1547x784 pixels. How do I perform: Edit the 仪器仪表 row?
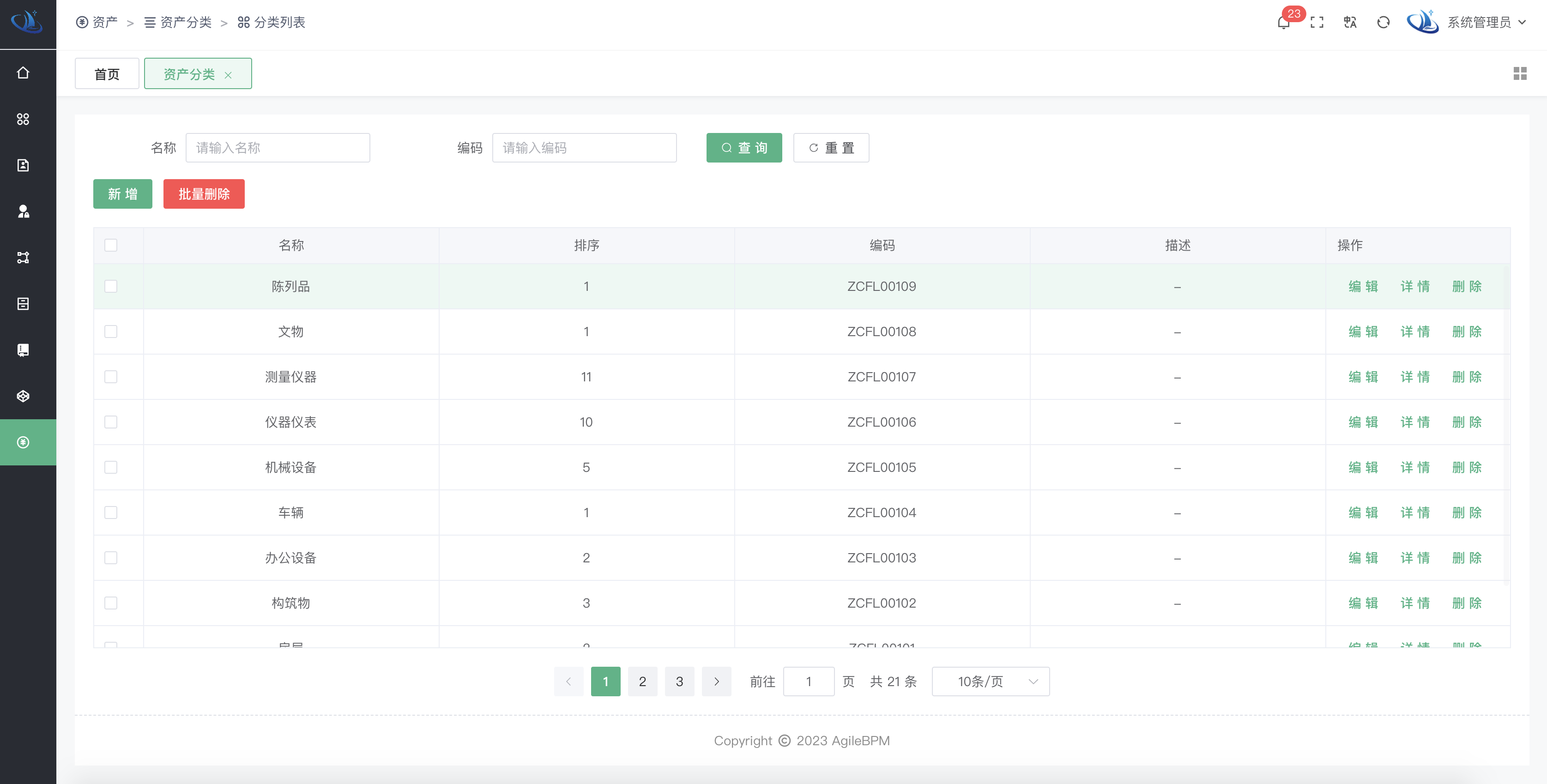pos(1363,422)
